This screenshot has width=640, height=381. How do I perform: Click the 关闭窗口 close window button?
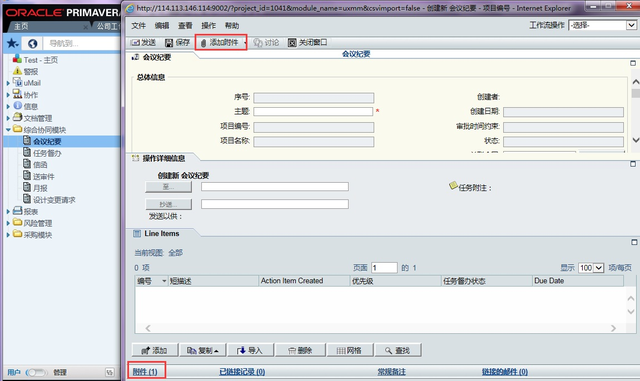pos(308,42)
